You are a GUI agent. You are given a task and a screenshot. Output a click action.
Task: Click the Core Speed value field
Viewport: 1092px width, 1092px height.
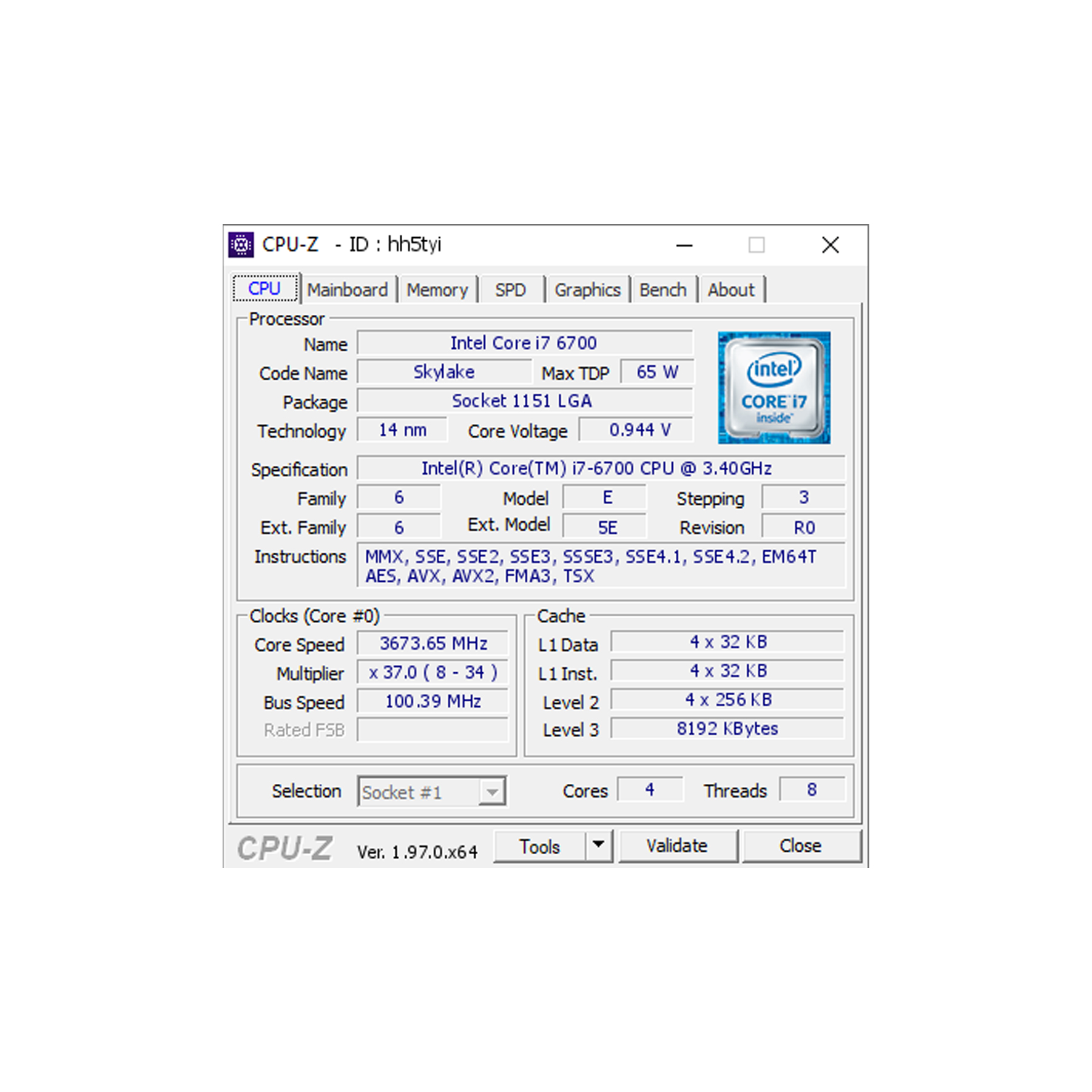433,643
